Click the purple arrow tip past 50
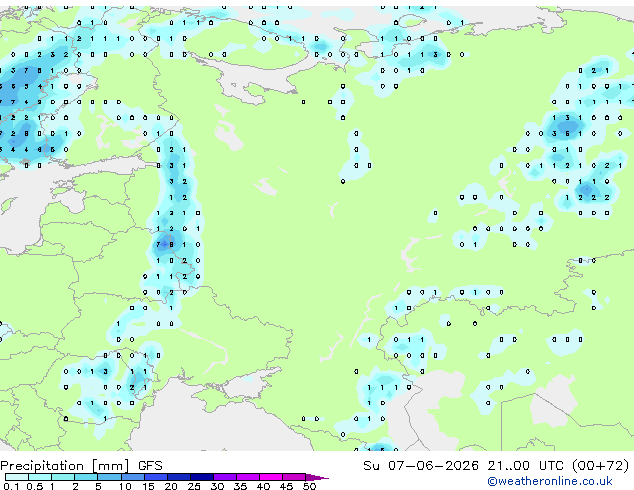Viewport: 634px width, 490px height. pyautogui.click(x=317, y=477)
